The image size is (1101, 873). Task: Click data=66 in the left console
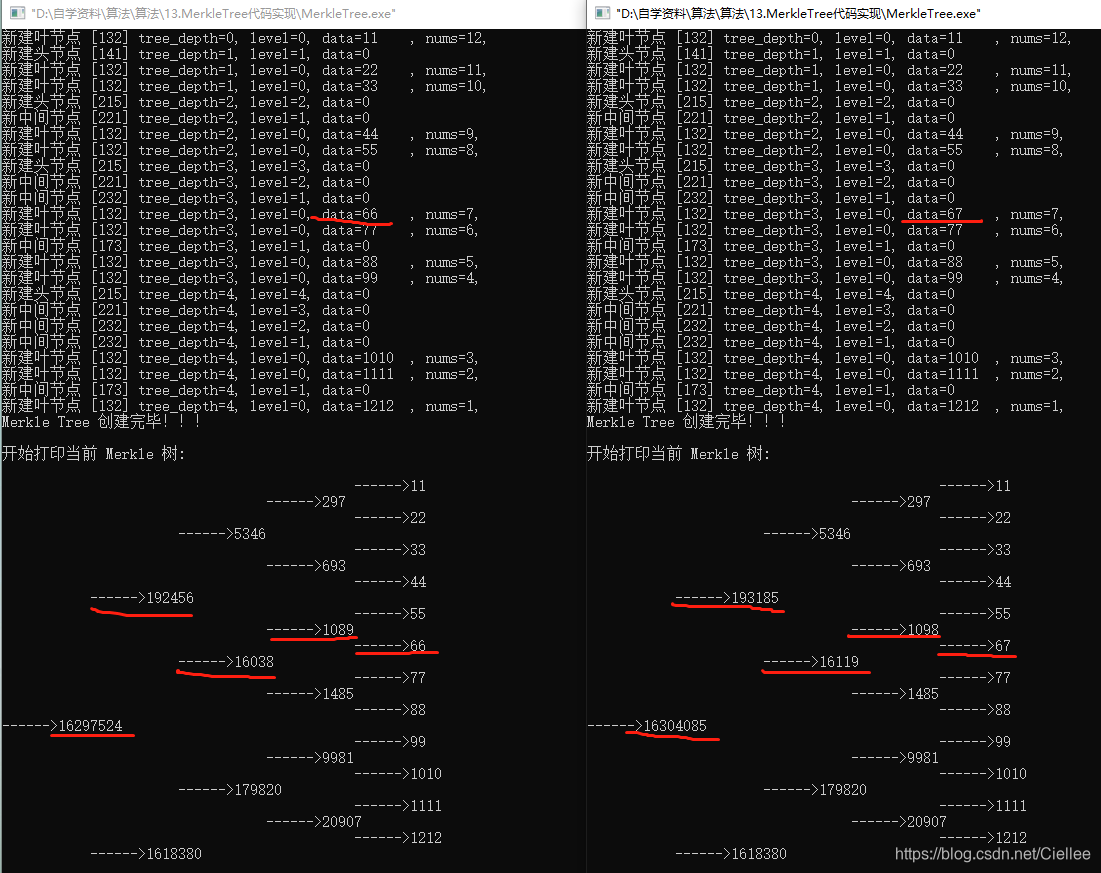pyautogui.click(x=350, y=214)
